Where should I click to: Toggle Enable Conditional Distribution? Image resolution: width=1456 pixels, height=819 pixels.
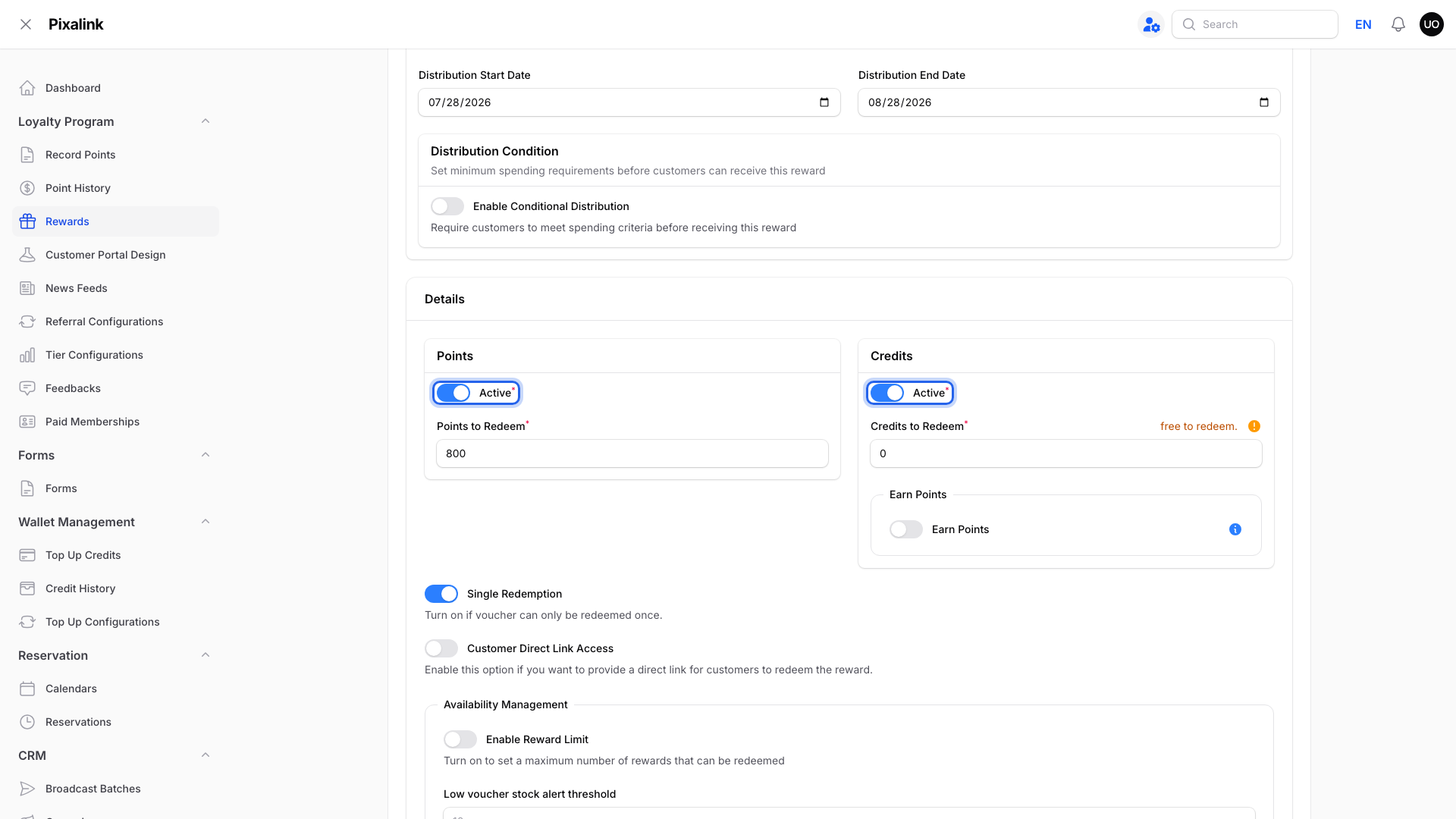[x=447, y=206]
